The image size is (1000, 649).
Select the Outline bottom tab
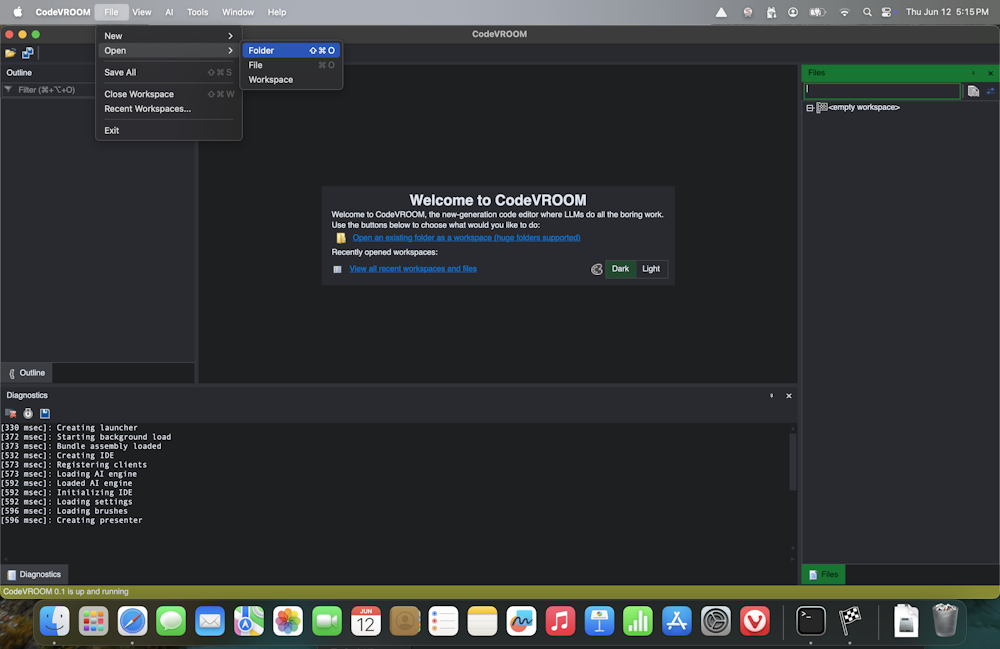click(27, 373)
